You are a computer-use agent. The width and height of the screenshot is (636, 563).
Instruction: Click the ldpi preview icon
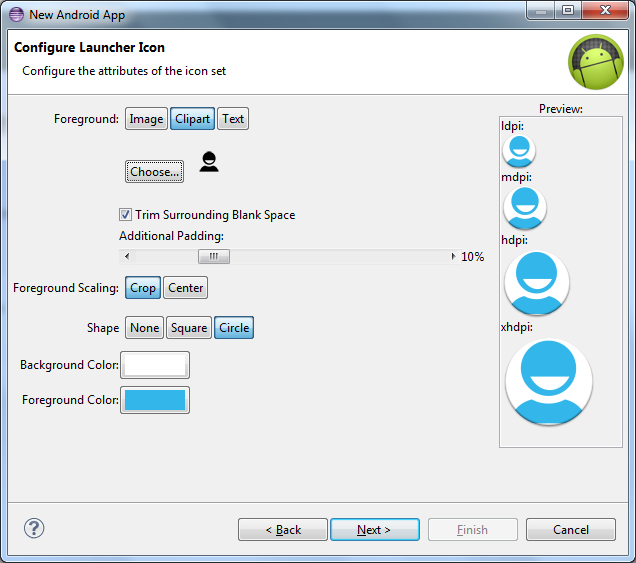pyautogui.click(x=518, y=150)
